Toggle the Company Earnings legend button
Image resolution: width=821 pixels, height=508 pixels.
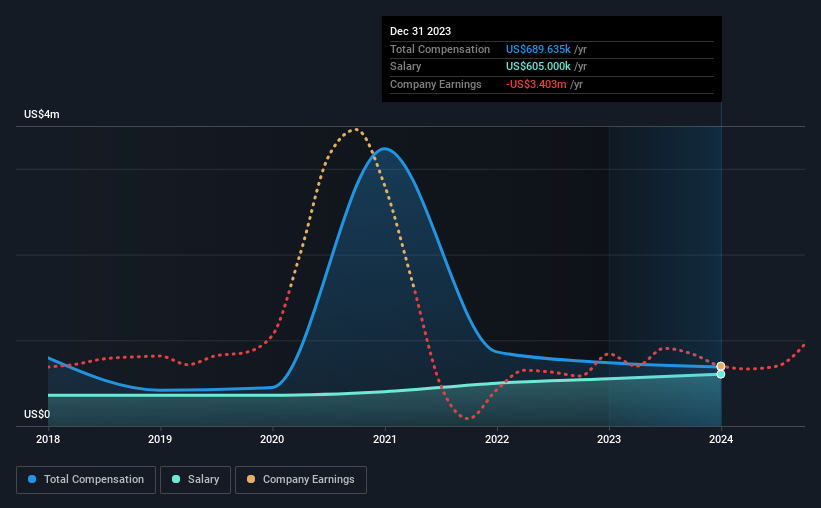click(301, 480)
